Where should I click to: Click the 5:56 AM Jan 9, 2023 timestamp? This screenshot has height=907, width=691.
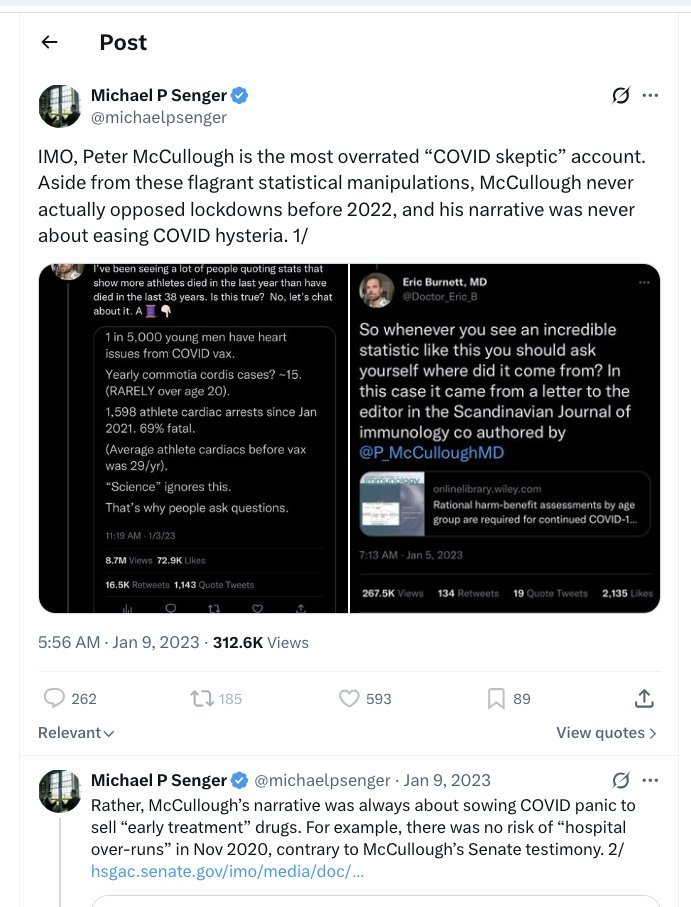pyautogui.click(x=119, y=643)
